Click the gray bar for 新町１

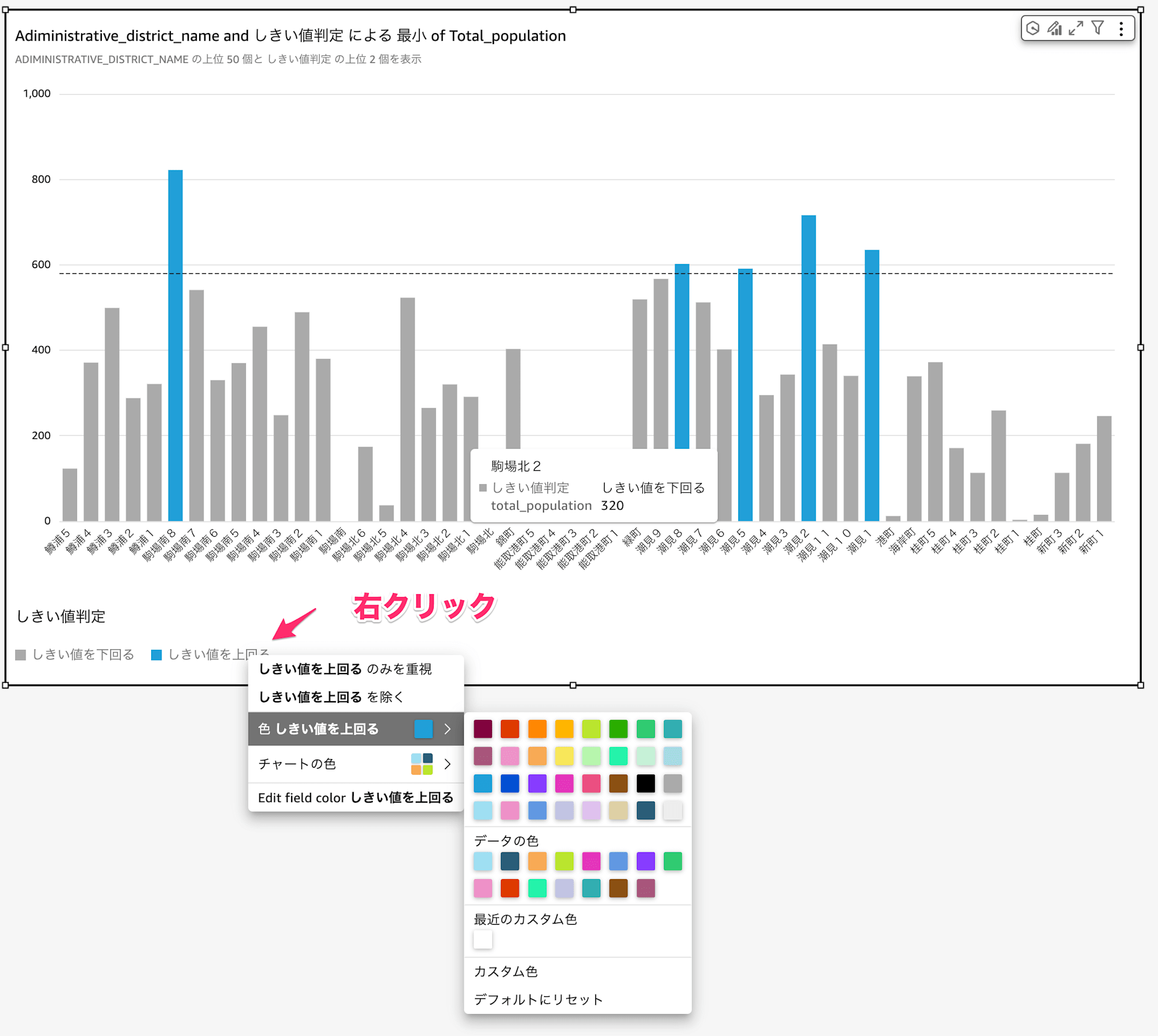(1104, 468)
